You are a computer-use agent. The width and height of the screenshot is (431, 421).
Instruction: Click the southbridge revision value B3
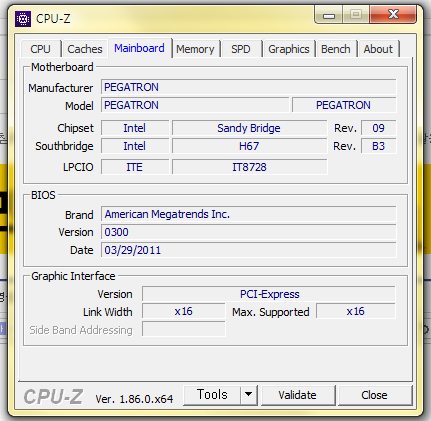pyautogui.click(x=379, y=146)
